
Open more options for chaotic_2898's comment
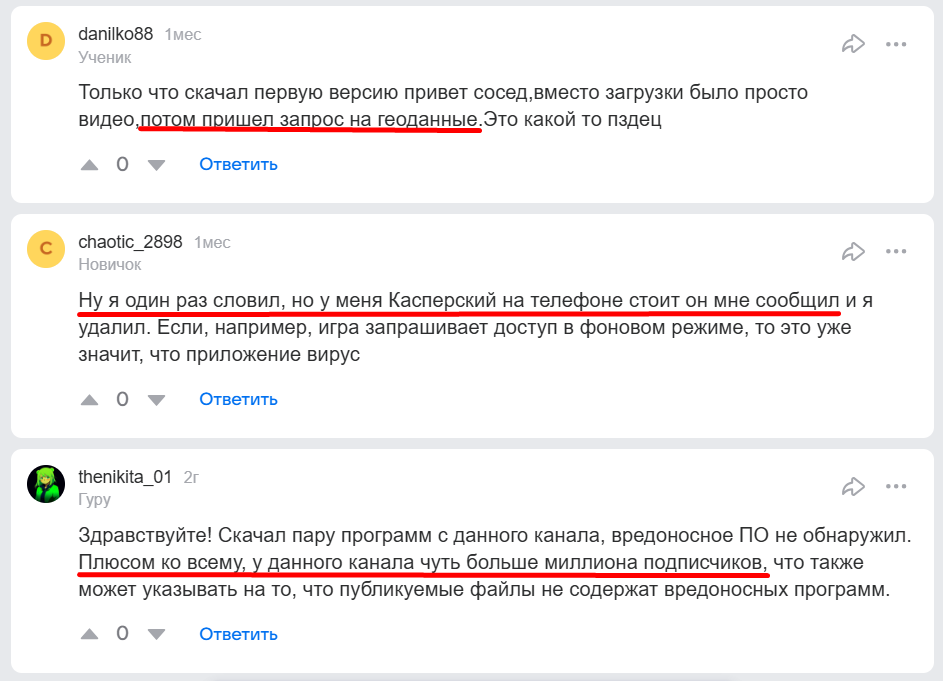[x=896, y=251]
